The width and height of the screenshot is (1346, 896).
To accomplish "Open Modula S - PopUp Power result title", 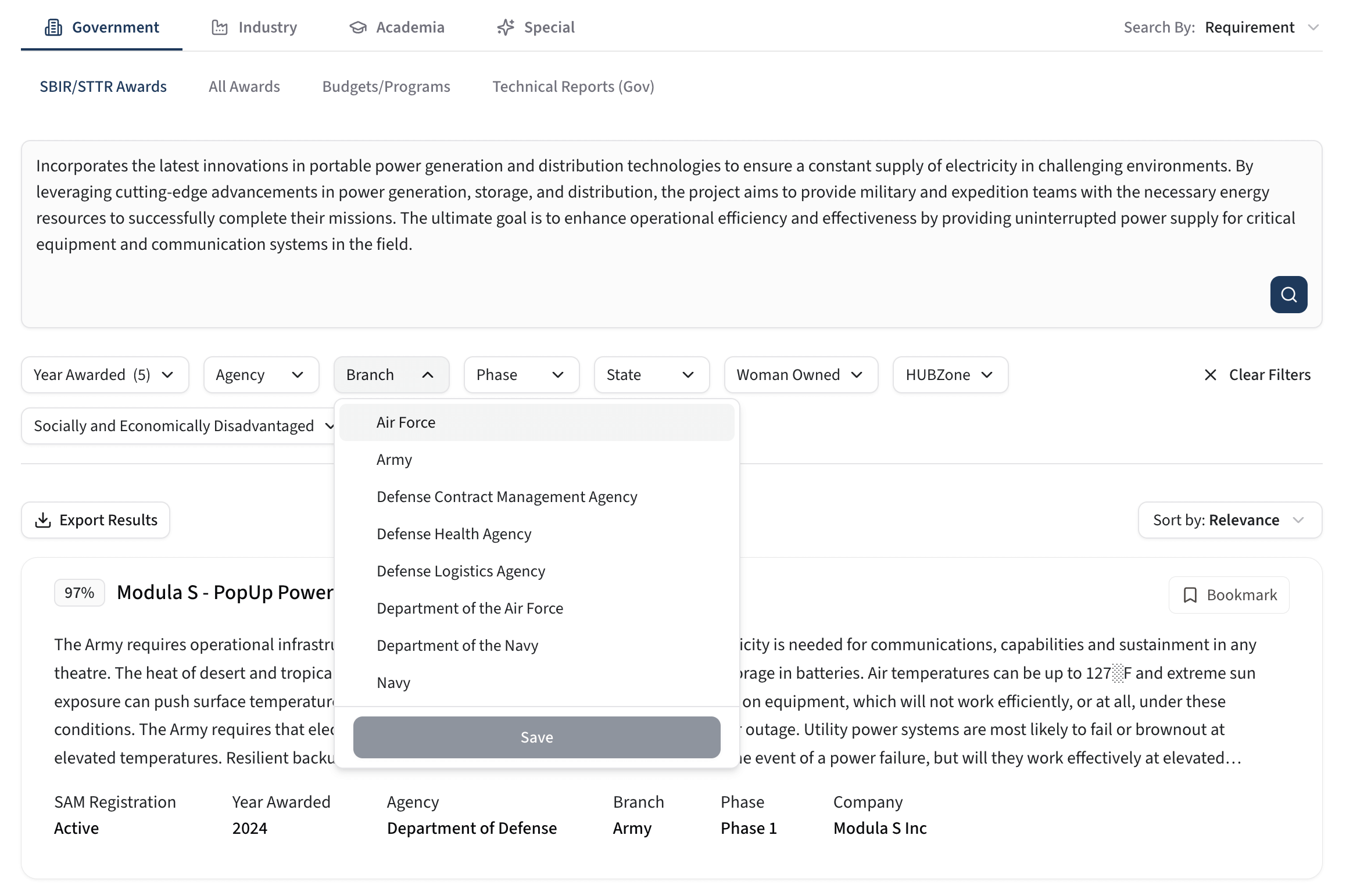I will point(225,592).
